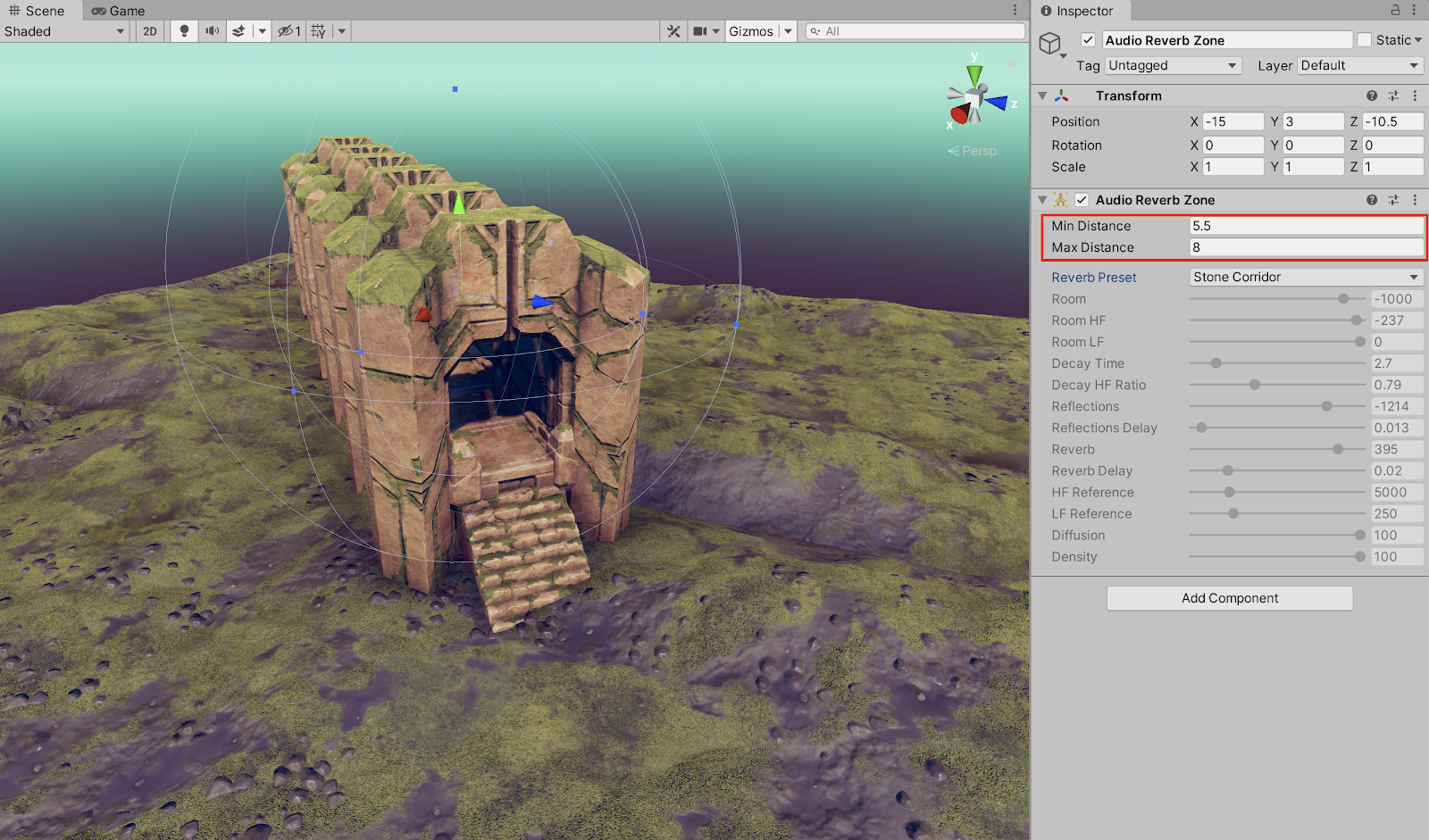Viewport: 1429px width, 840px height.
Task: Toggle scene lighting with the lightbulb icon
Action: coord(184,31)
